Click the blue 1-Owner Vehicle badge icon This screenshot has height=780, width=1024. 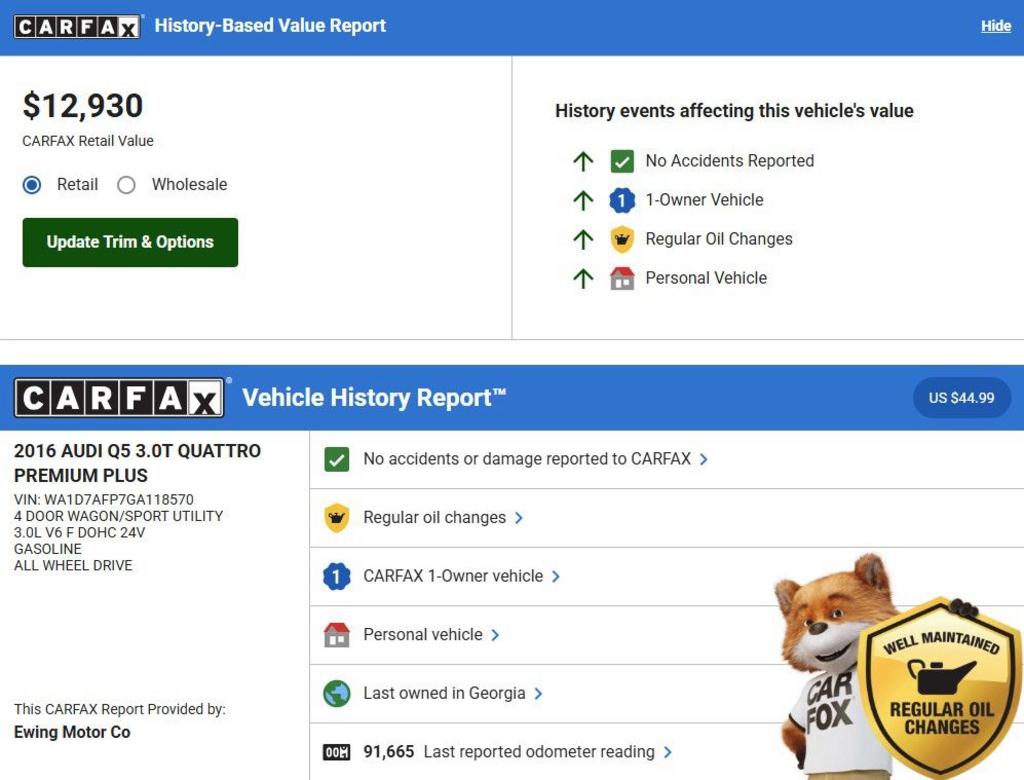point(622,200)
